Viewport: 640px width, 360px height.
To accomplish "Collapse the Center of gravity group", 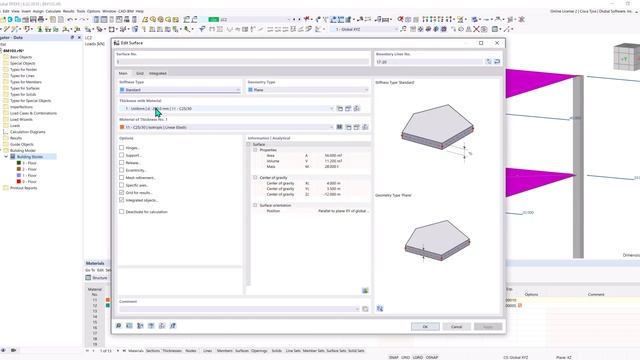I will click(x=256, y=178).
